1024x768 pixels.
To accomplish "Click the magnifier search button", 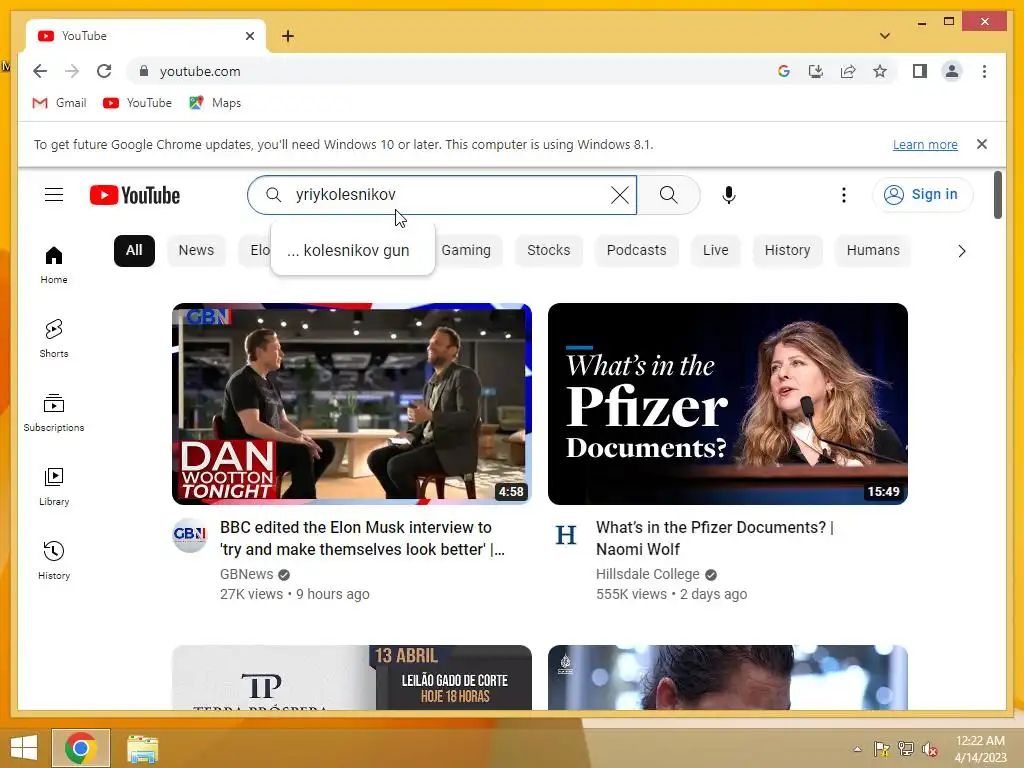I will 668,195.
